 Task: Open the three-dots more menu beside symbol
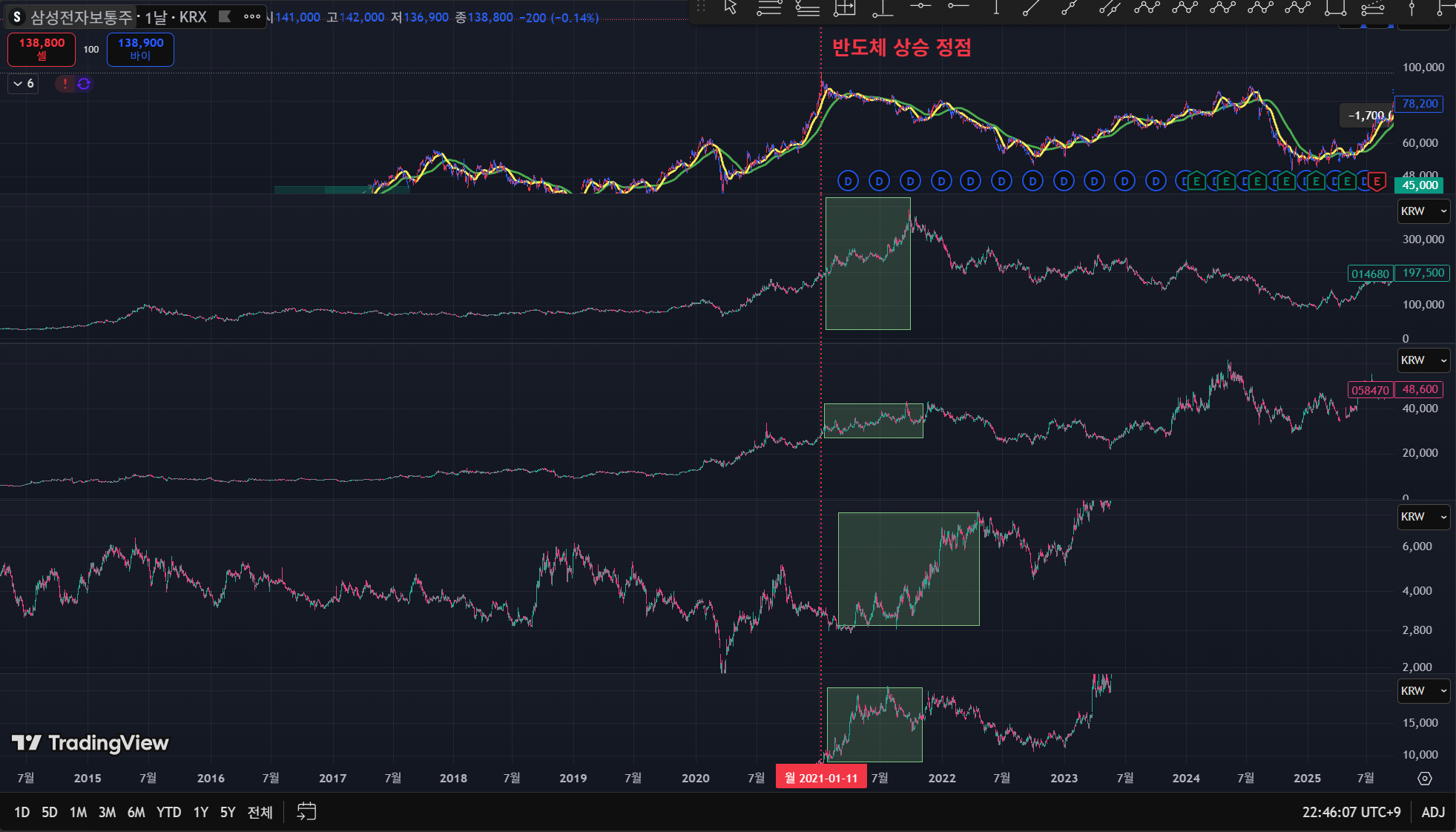[x=252, y=16]
